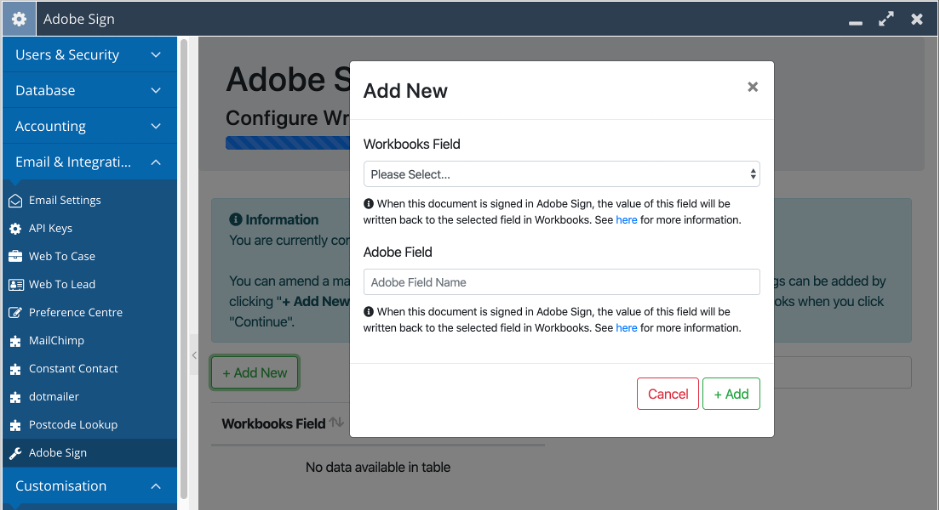Select Postcode Lookup in the sidebar

(90, 425)
